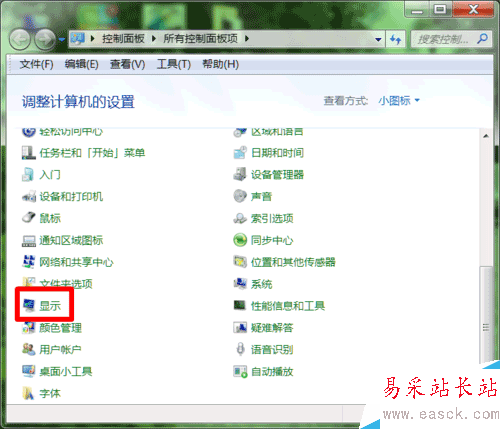Screen dimensions: 500x429
Task: Click the 设备和打印机 printer icon
Action: [x=29, y=197]
